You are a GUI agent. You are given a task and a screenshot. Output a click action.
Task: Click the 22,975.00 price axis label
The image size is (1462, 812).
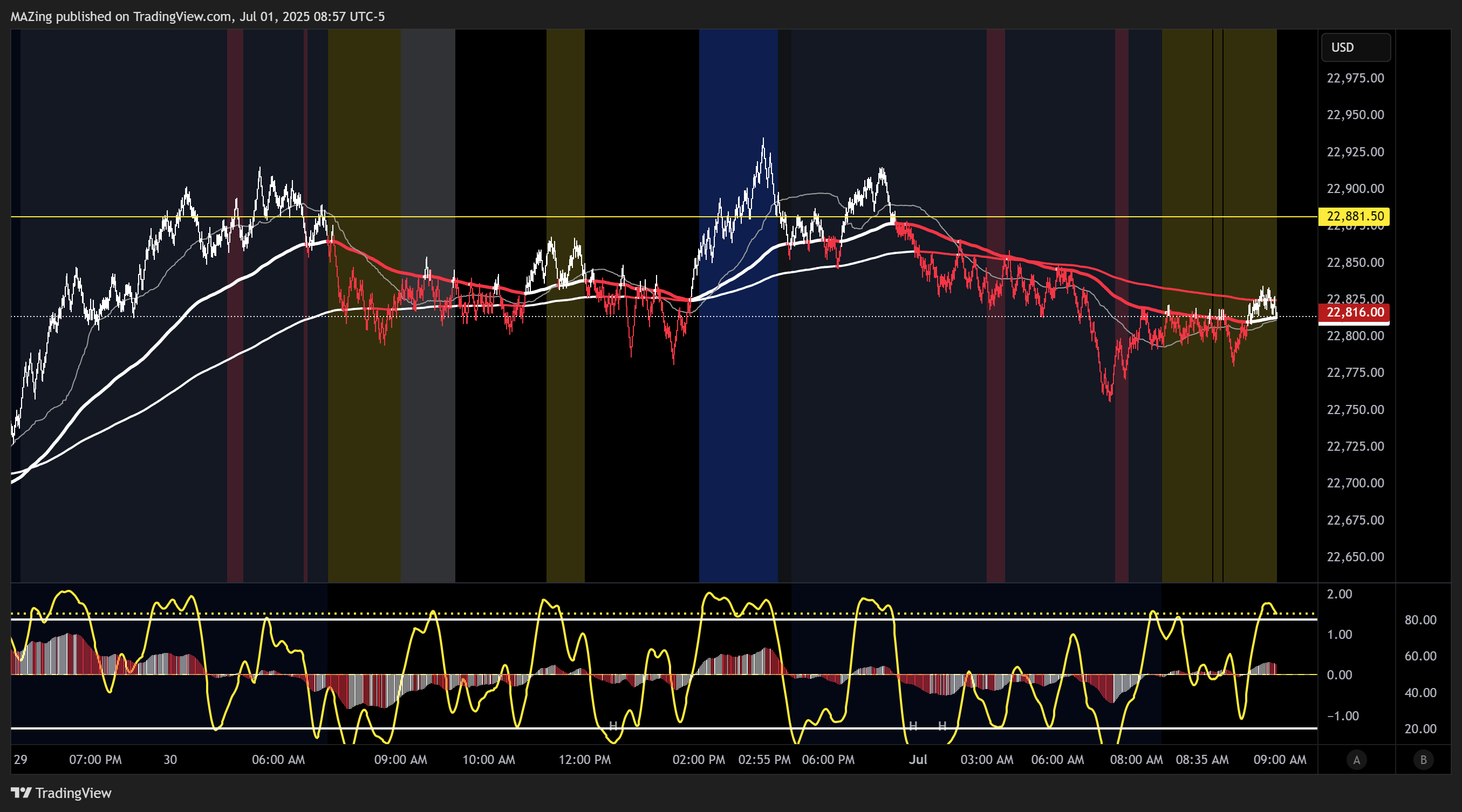coord(1355,78)
